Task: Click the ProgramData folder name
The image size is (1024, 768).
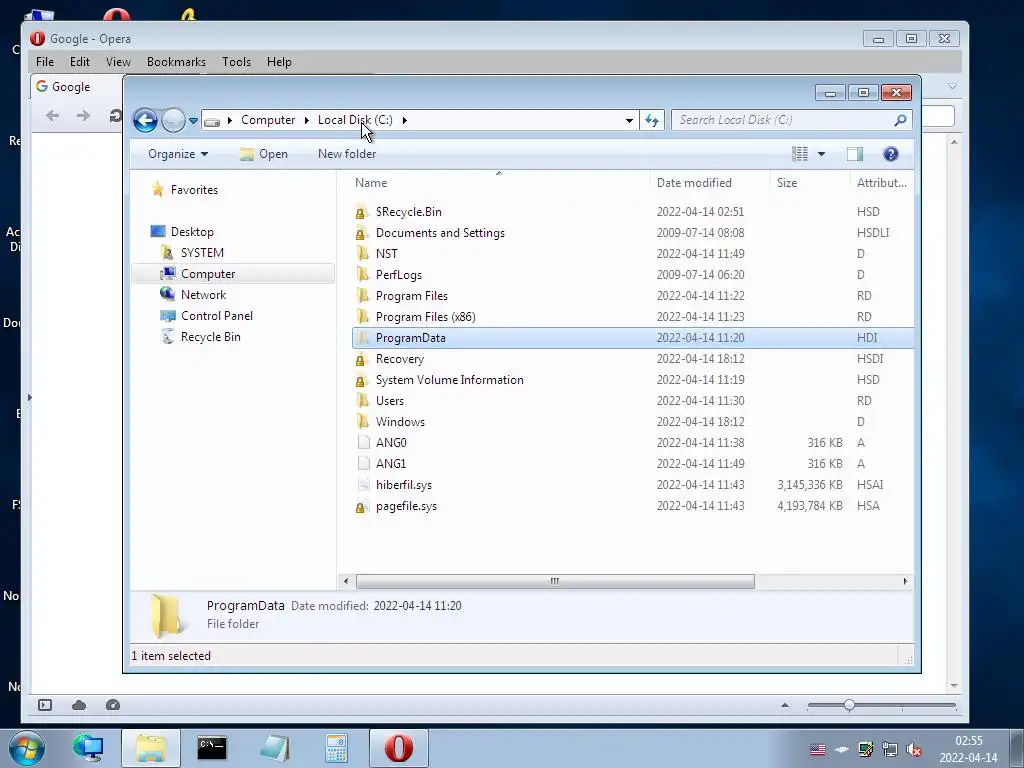Action: coord(411,338)
